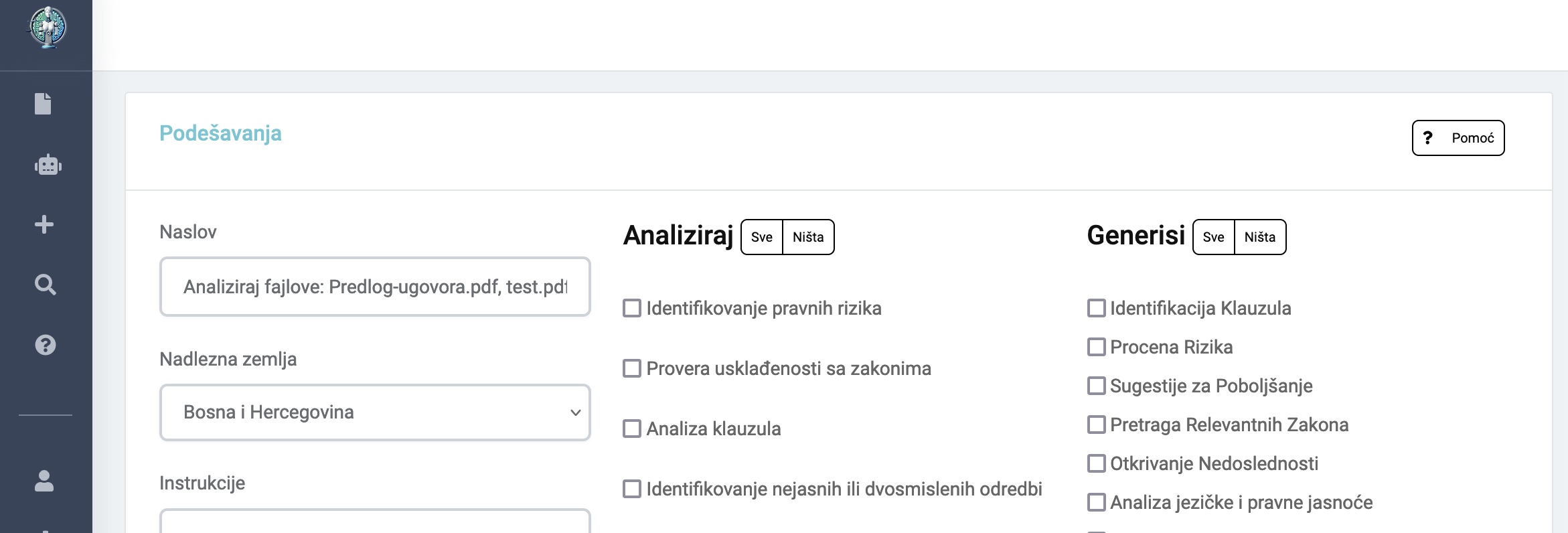Viewport: 1568px width, 533px height.
Task: Open the robot assistant icon in sidebar
Action: [x=48, y=164]
